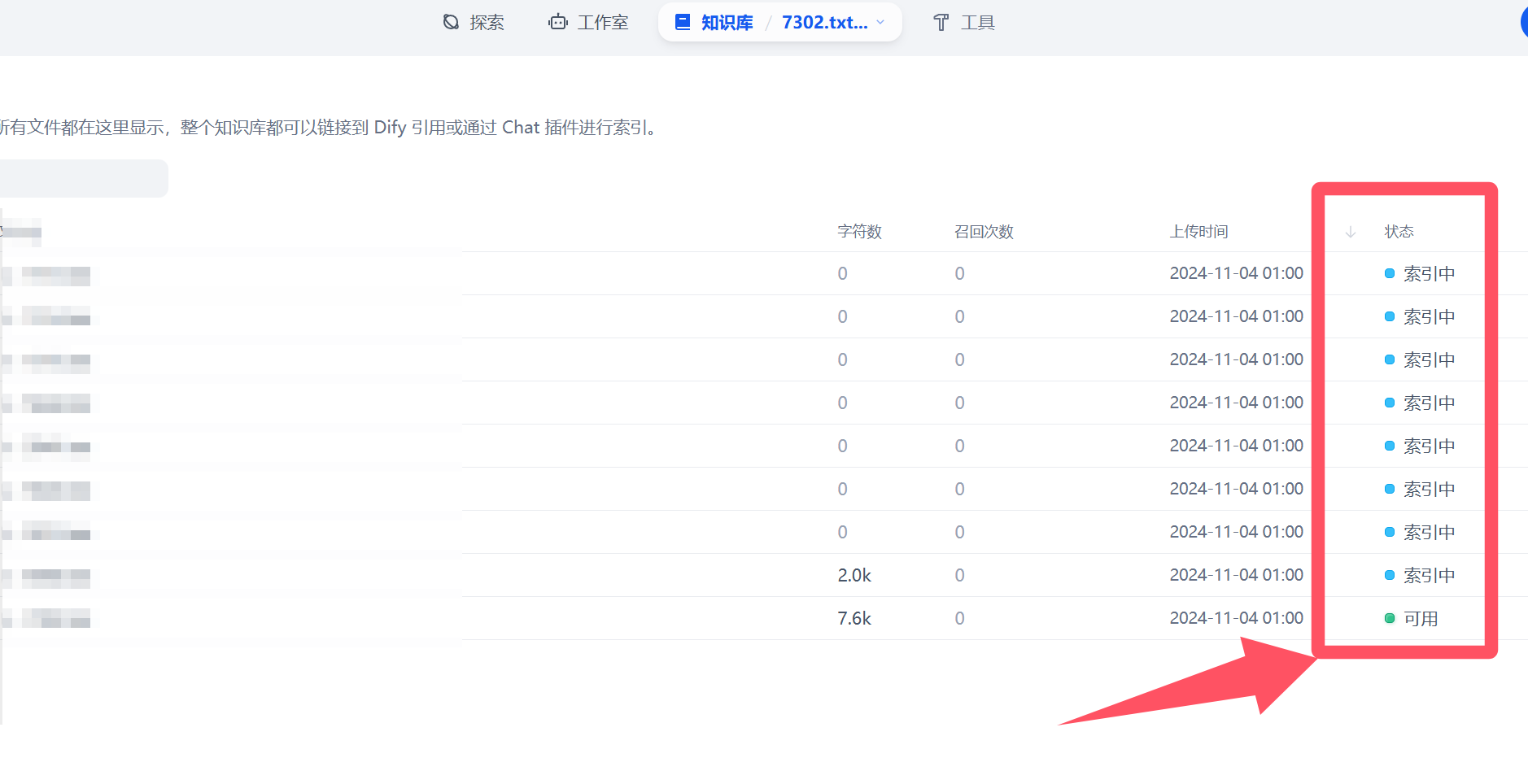Click the recall count 0 in the 2.0k row

pyautogui.click(x=960, y=576)
